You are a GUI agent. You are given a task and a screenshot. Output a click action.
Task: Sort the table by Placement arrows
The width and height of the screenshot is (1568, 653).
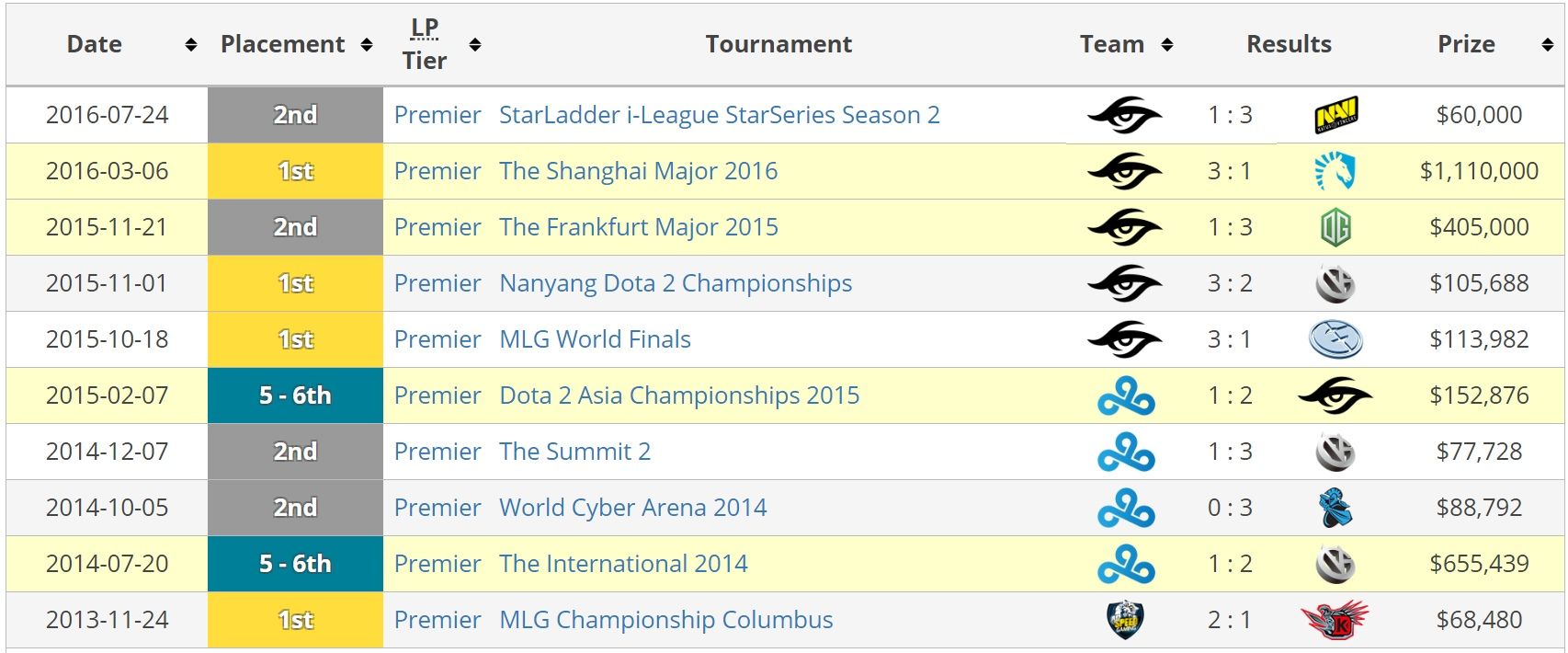367,45
